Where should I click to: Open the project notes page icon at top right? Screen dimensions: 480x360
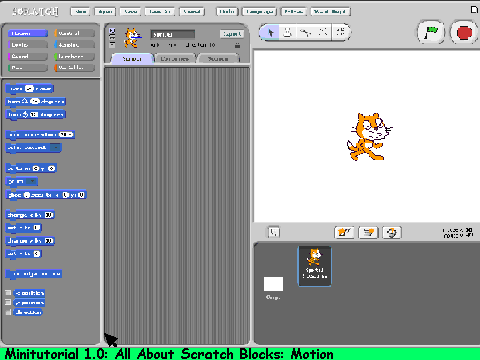(x=474, y=10)
